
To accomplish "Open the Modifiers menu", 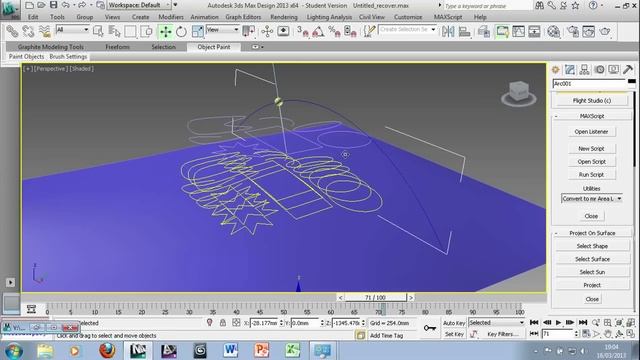I will (x=171, y=17).
